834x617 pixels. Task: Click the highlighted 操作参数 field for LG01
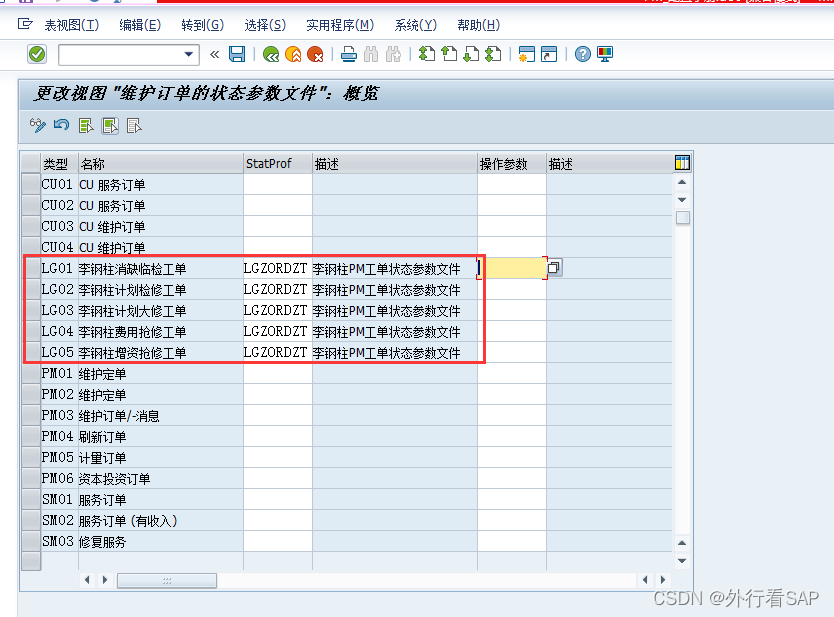tap(513, 268)
